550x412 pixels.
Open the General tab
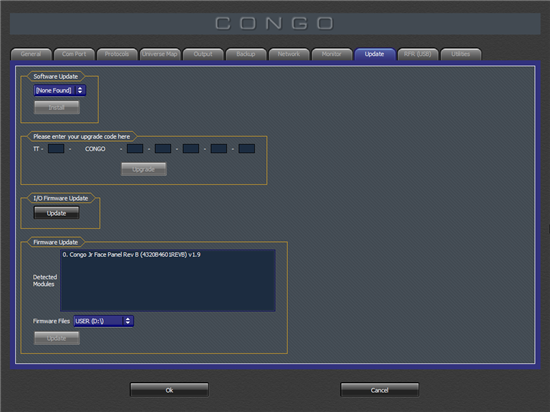coord(31,54)
